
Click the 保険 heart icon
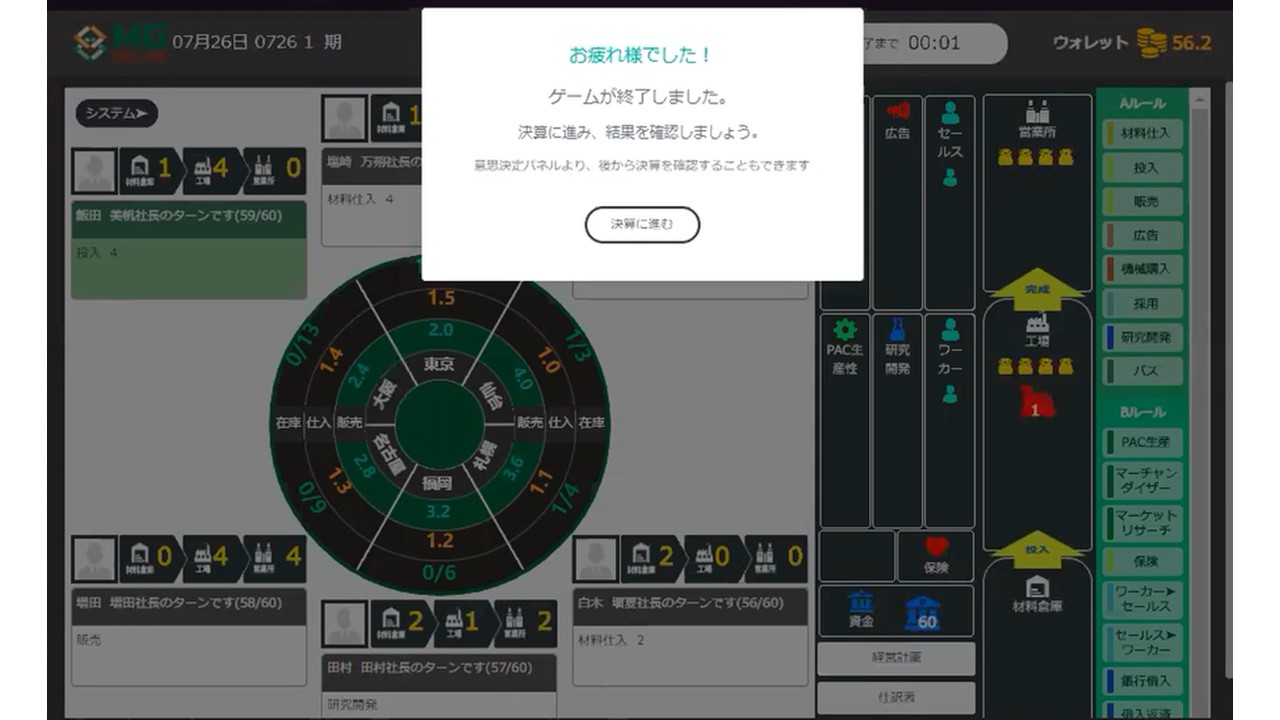935,548
